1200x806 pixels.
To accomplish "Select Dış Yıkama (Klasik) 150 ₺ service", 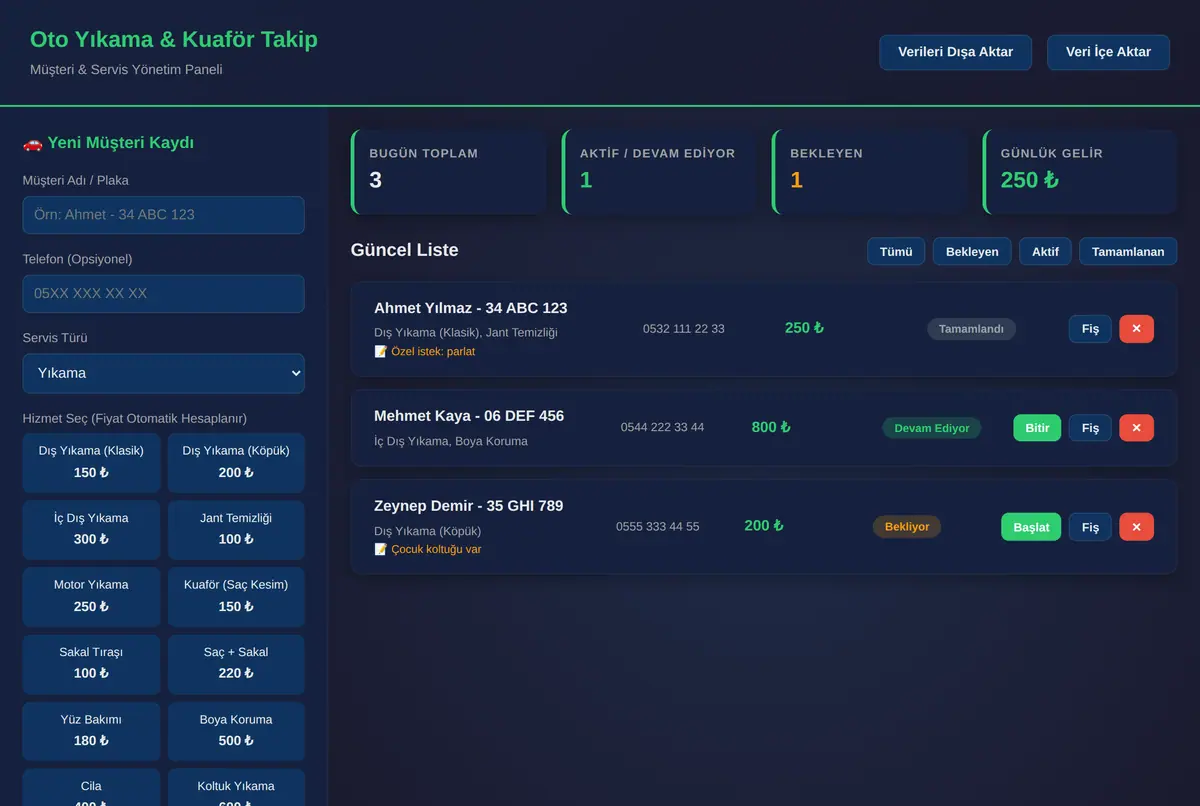I will pos(91,462).
